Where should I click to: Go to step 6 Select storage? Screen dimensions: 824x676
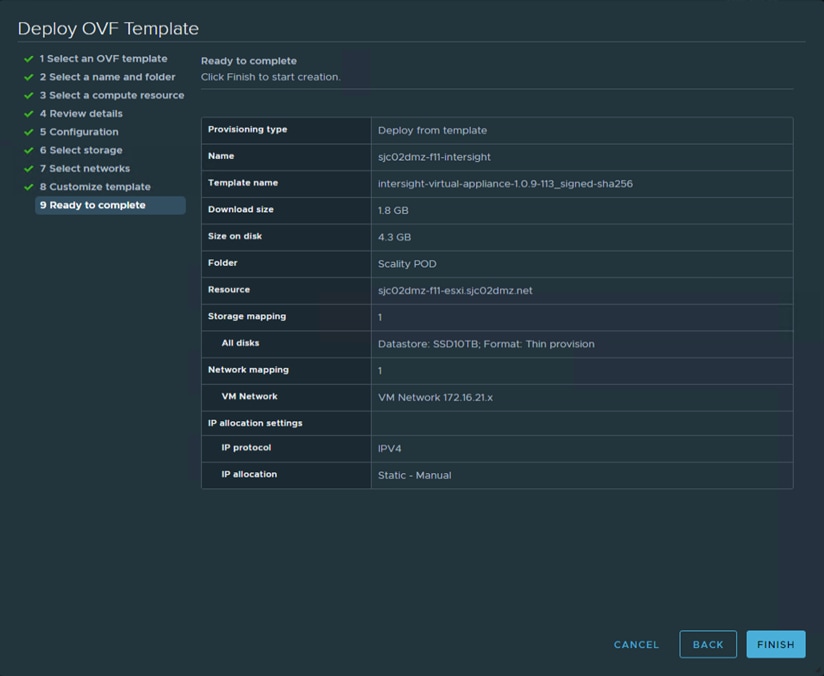click(x=81, y=150)
